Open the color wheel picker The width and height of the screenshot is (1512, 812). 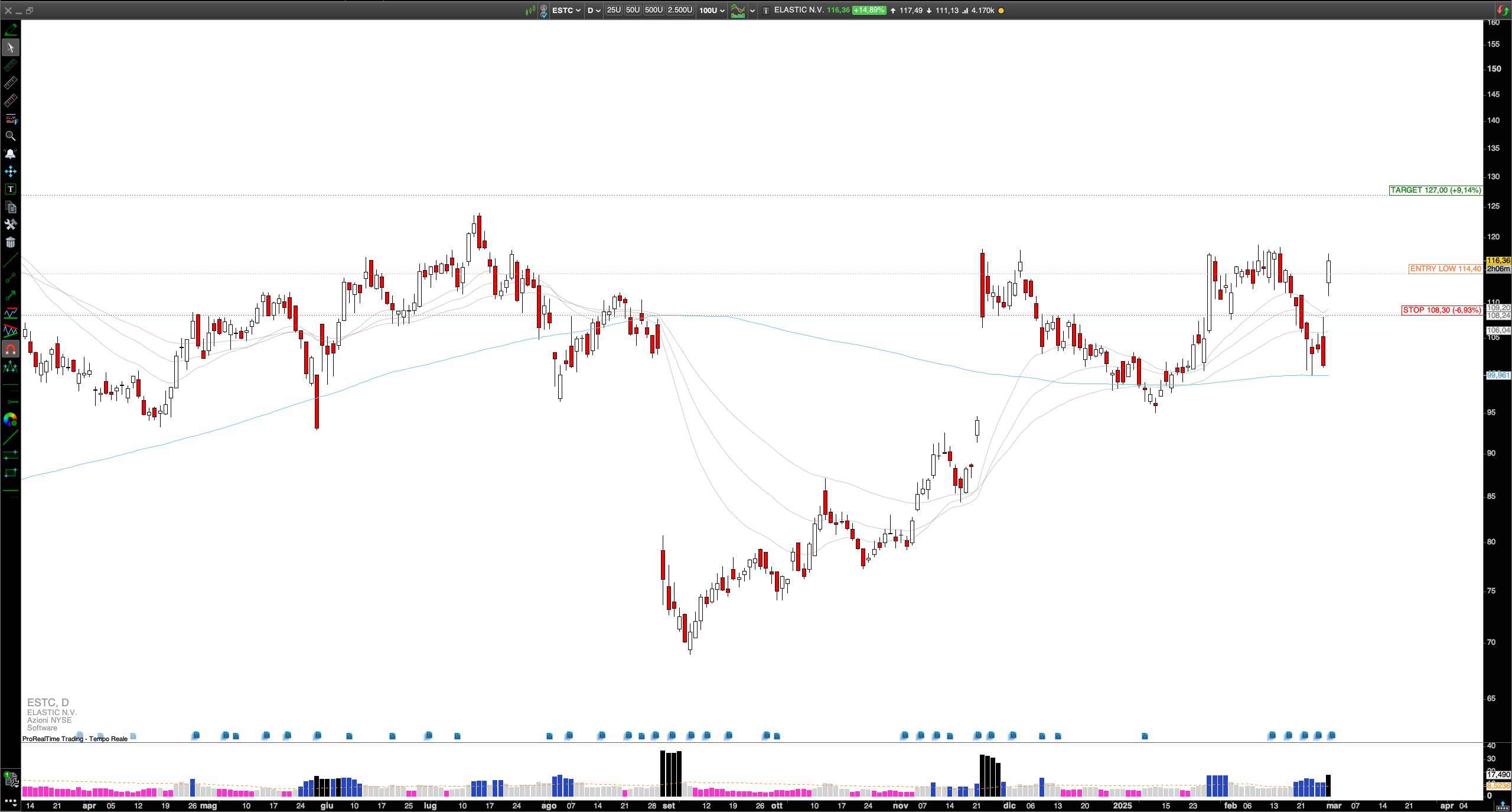[10, 420]
